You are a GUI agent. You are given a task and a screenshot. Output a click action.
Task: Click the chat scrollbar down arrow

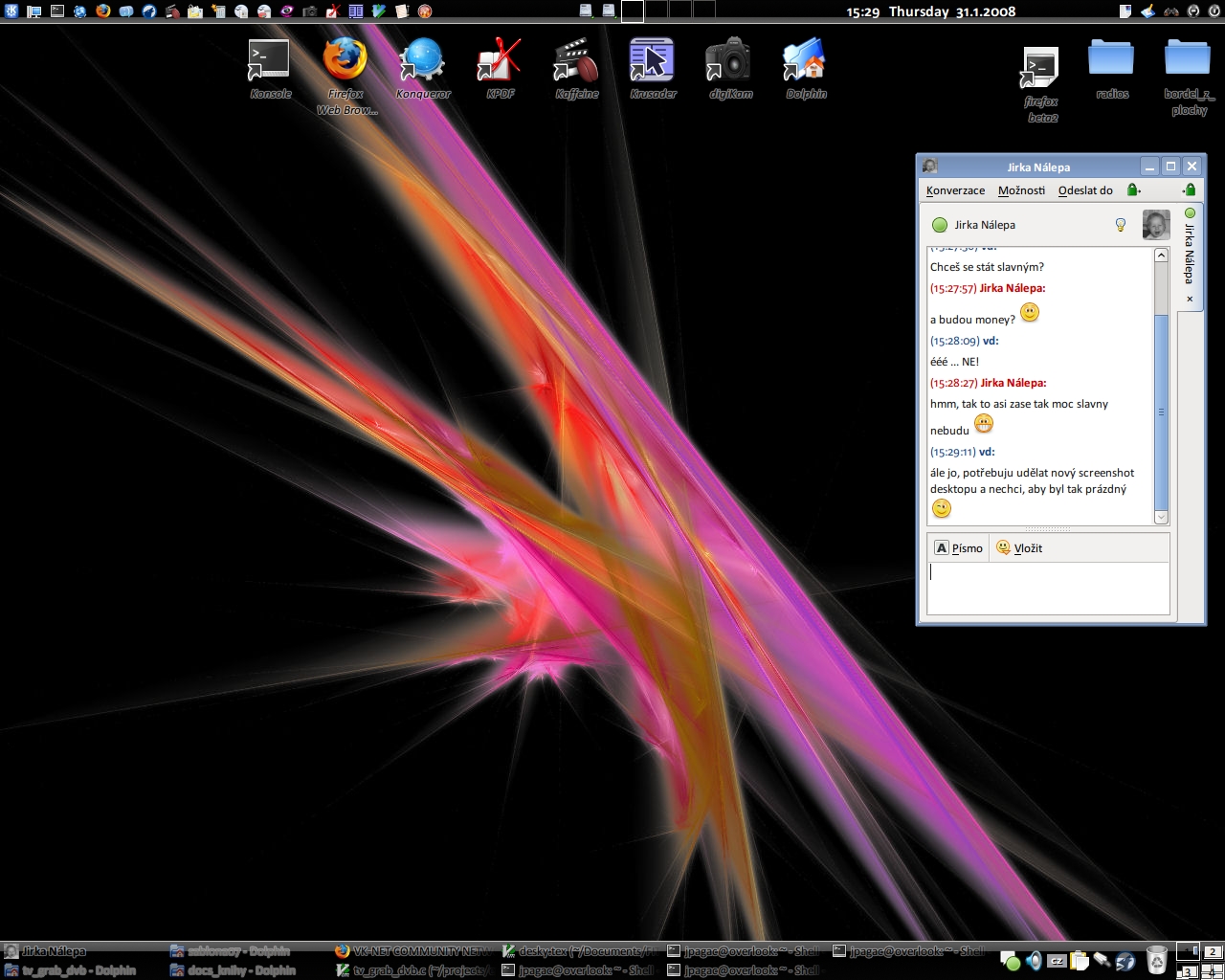click(1161, 518)
